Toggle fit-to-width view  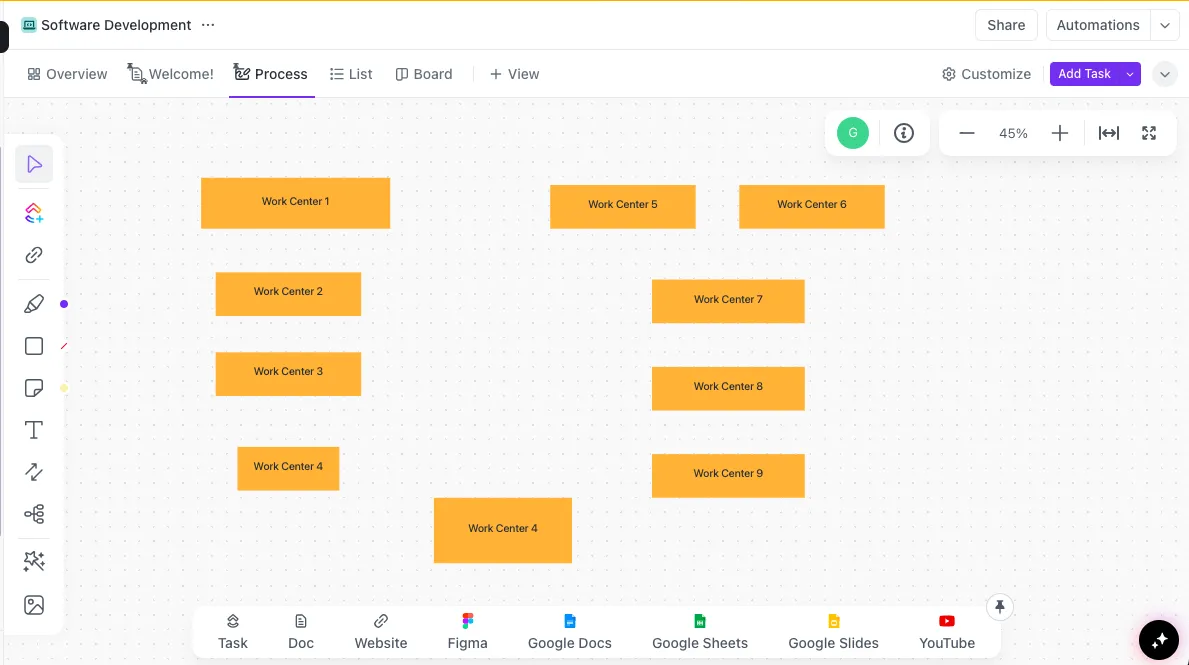(1109, 133)
